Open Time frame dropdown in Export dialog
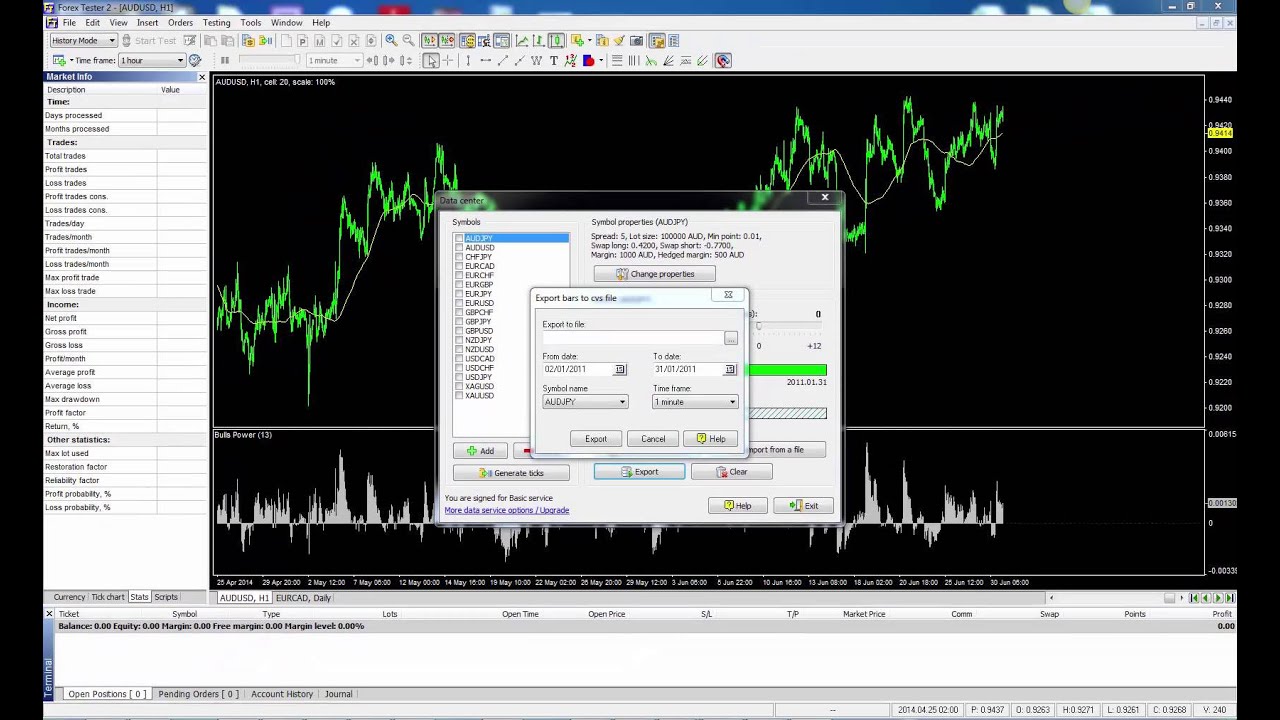Screen dimensions: 1280x720 [x=695, y=402]
